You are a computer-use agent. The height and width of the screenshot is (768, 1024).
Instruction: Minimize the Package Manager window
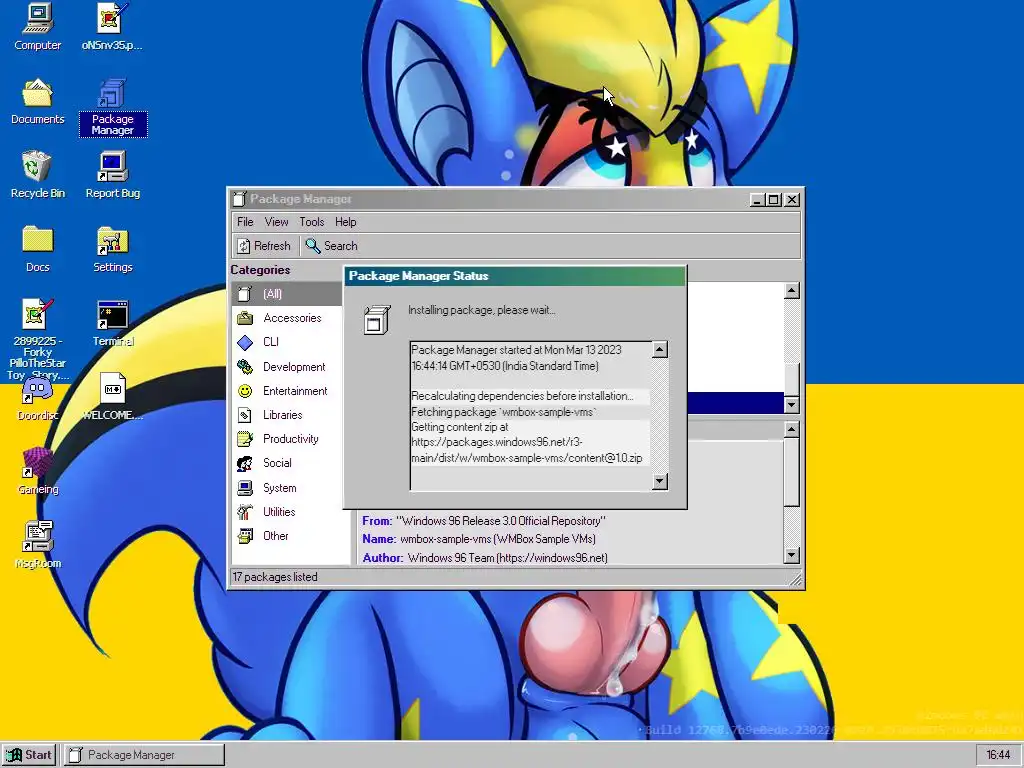(757, 200)
